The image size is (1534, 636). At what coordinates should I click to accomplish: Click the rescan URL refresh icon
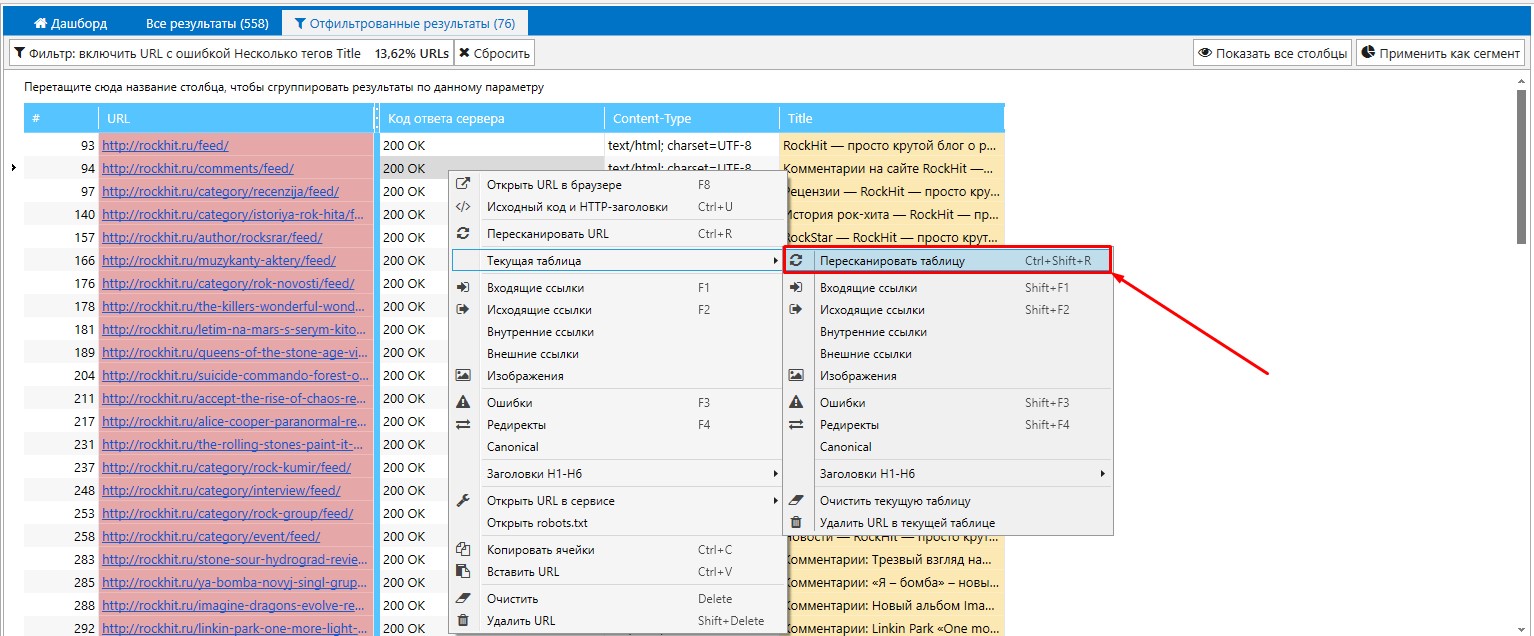click(x=463, y=234)
